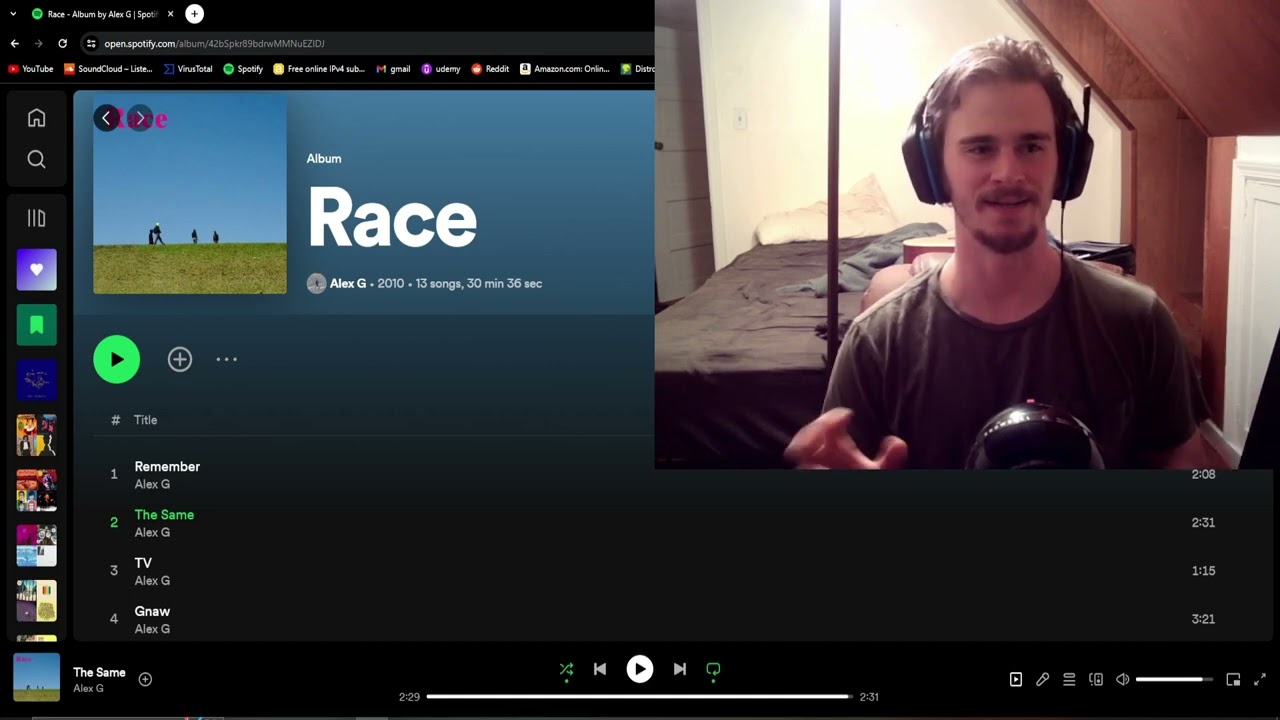Open the SoundCloud bookmark
Image resolution: width=1280 pixels, height=720 pixels.
coord(108,69)
